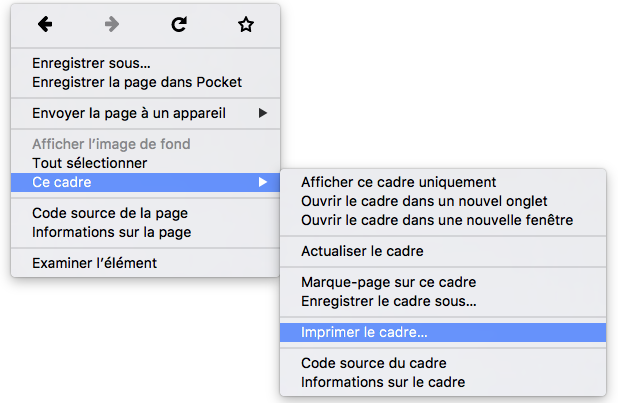Expand the Ce cadre submenu arrow
This screenshot has height=403, width=618.
[263, 182]
